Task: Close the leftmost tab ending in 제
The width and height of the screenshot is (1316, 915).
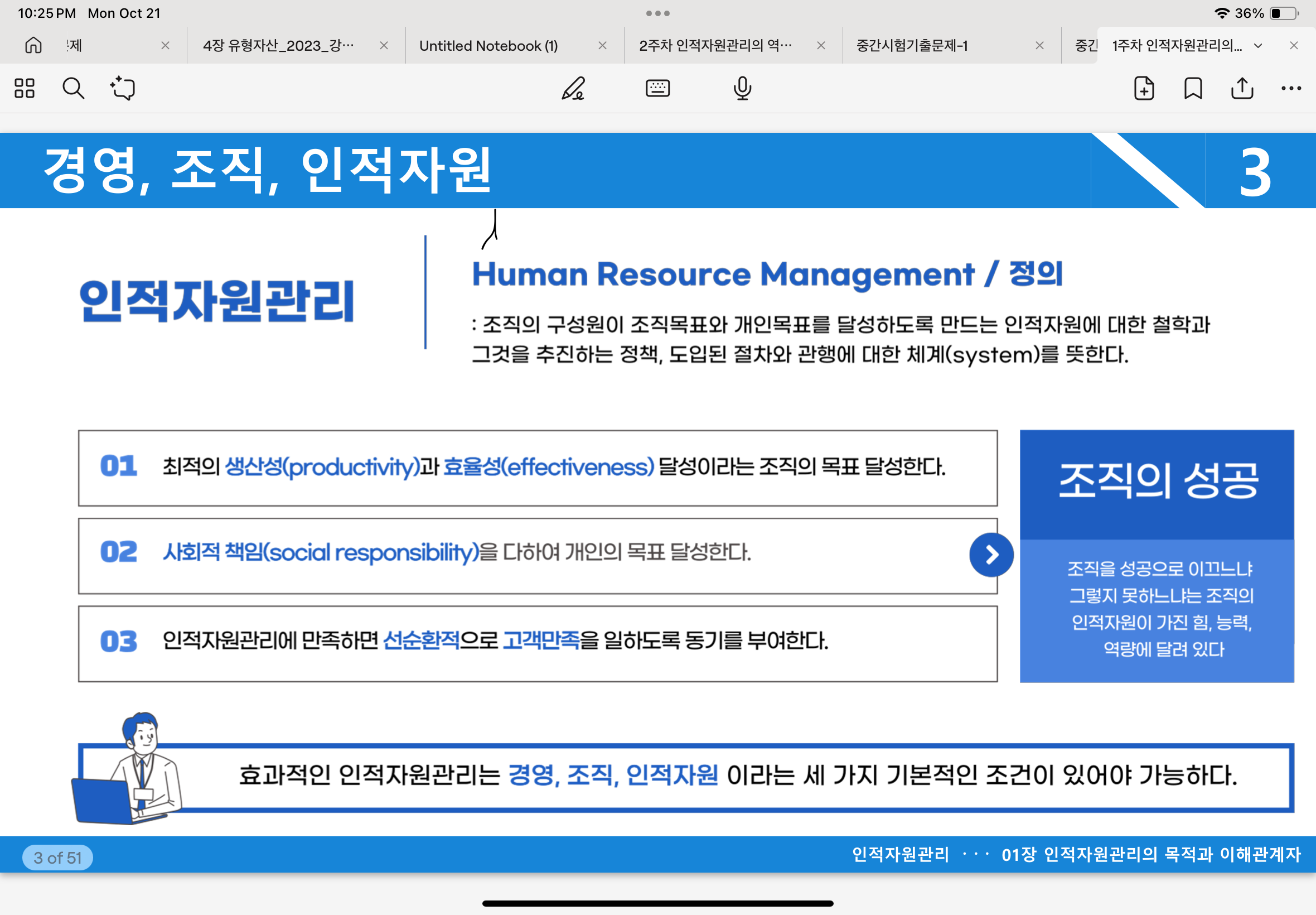Action: tap(165, 45)
